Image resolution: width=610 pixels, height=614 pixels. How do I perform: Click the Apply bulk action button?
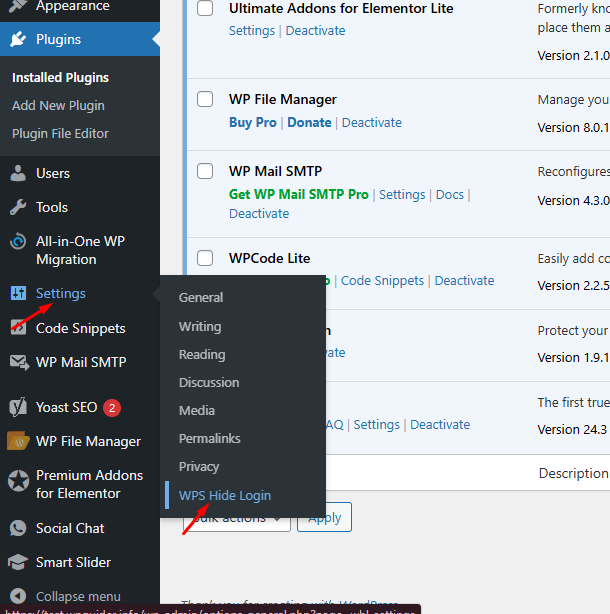[324, 517]
